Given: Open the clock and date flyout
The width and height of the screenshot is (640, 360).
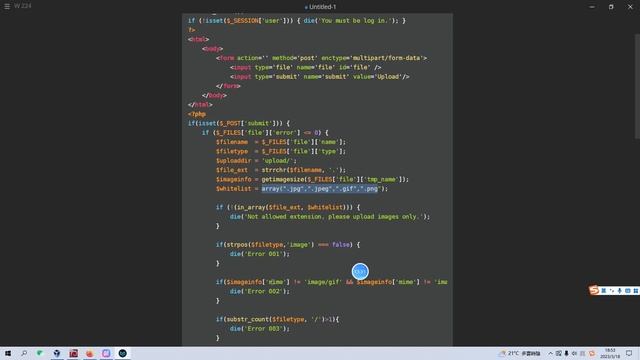Looking at the screenshot, I should (x=611, y=353).
